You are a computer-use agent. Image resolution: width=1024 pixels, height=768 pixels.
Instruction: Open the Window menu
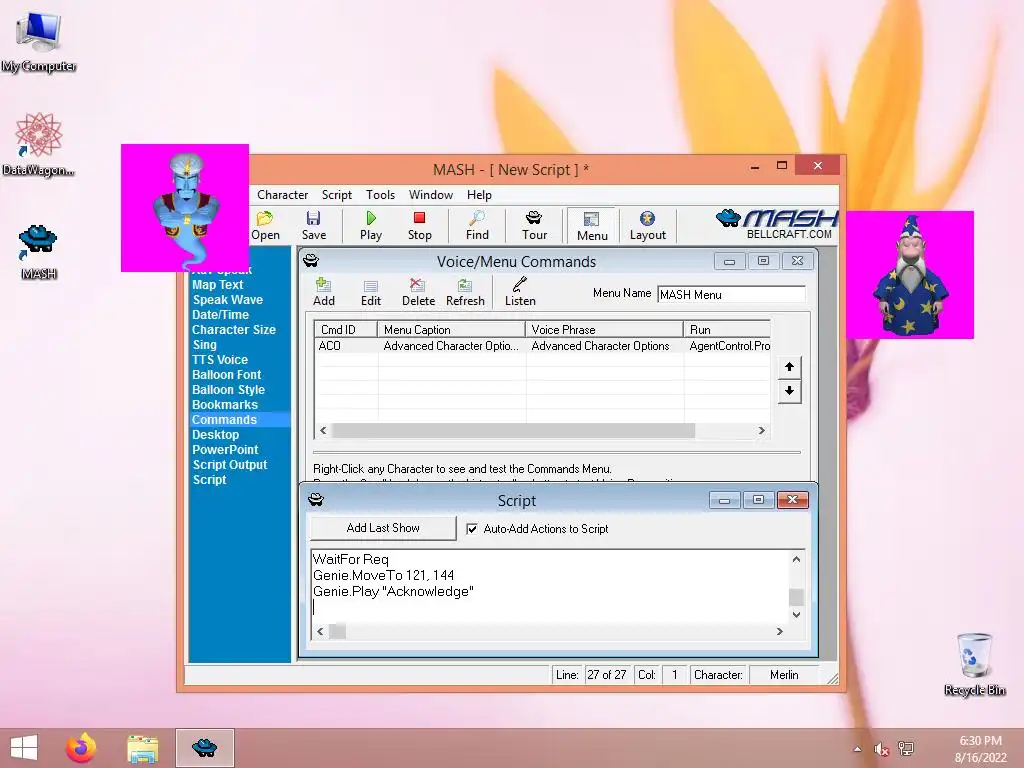(x=430, y=195)
